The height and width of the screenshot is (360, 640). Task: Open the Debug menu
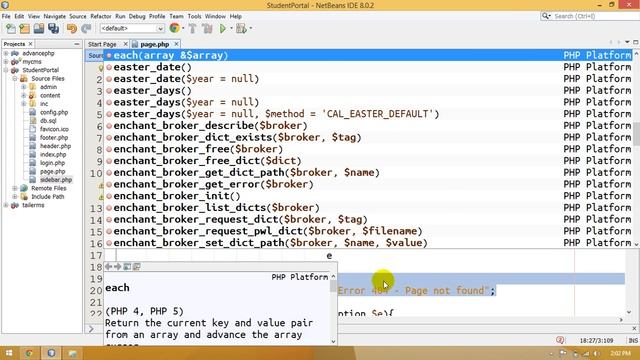(x=137, y=16)
